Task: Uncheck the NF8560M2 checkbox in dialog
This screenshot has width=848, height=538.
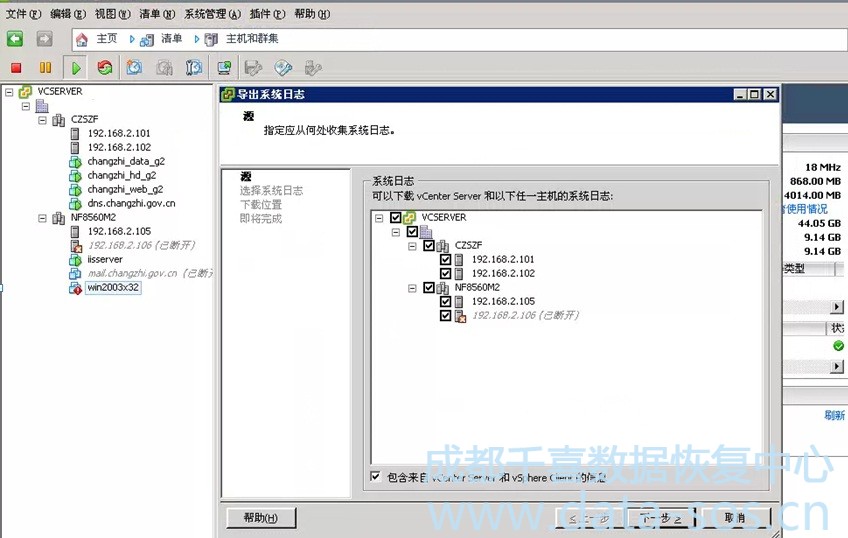Action: point(429,288)
